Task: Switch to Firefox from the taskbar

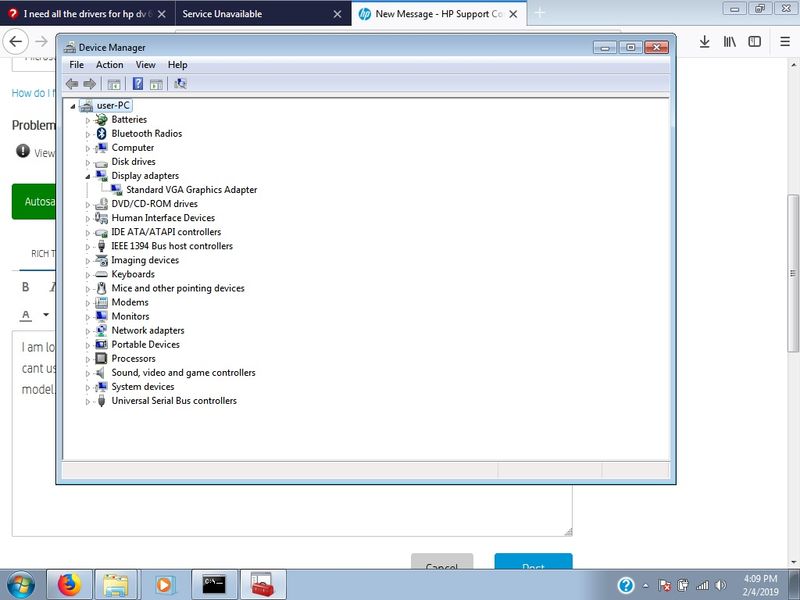Action: 69,585
